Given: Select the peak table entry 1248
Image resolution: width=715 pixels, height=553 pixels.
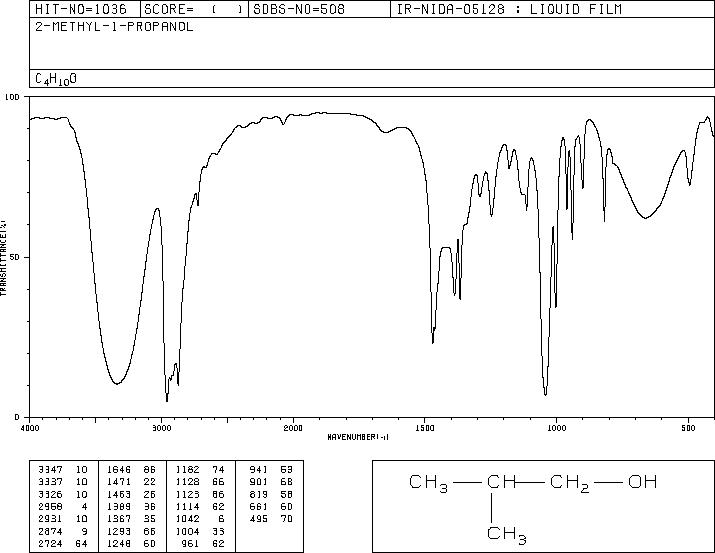Looking at the screenshot, I should (x=119, y=543).
